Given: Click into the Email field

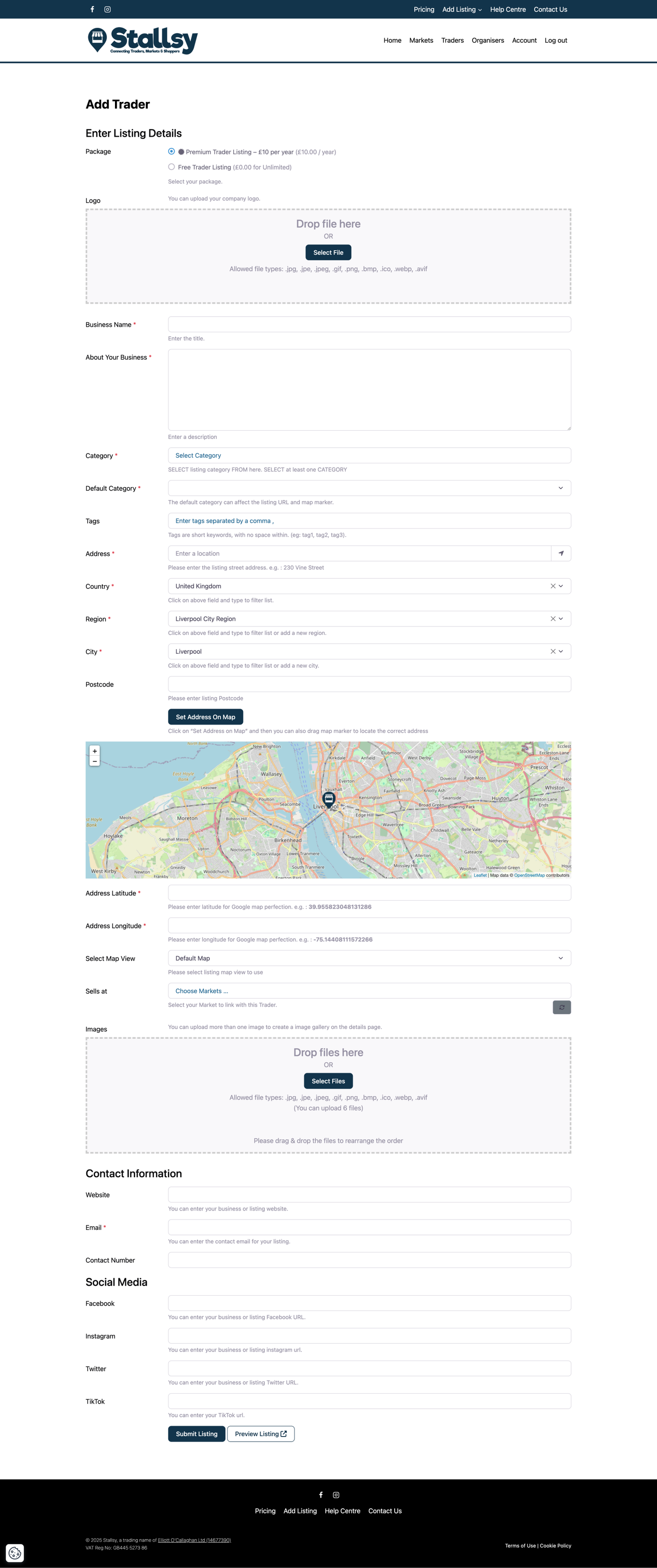Looking at the screenshot, I should [369, 1228].
